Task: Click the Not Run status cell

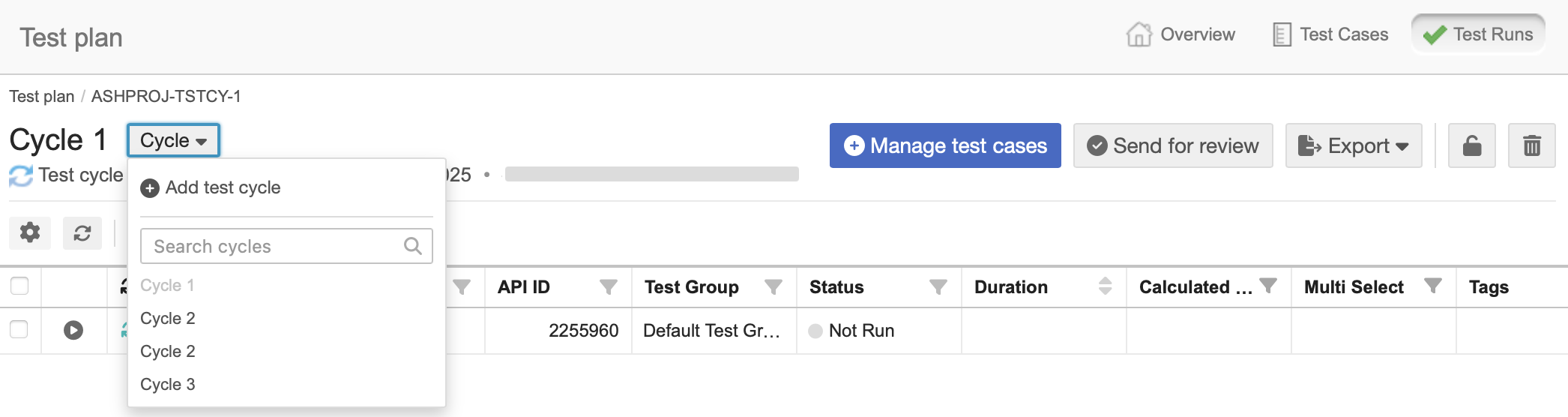Action: point(879,331)
